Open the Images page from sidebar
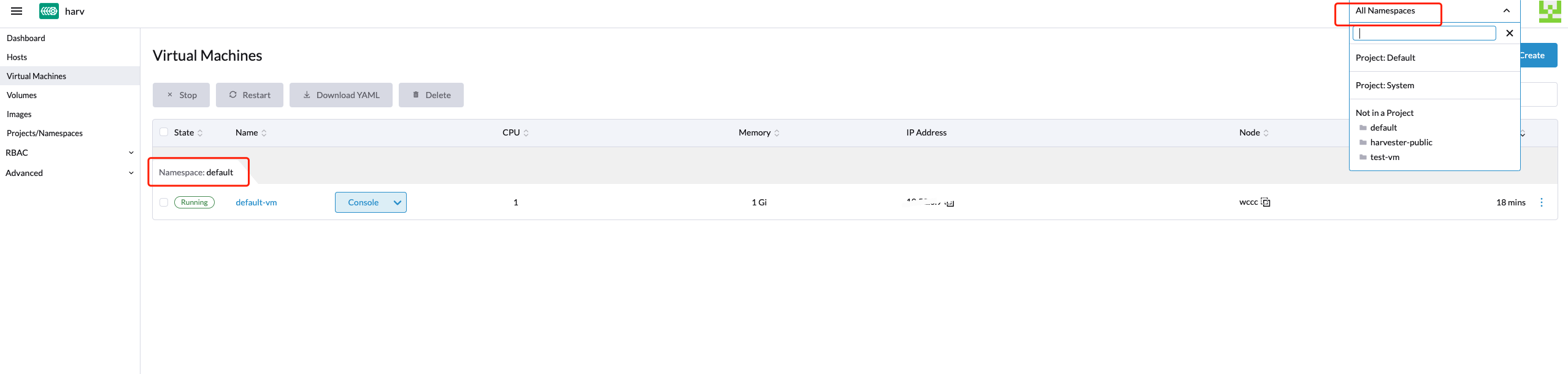 tap(19, 114)
